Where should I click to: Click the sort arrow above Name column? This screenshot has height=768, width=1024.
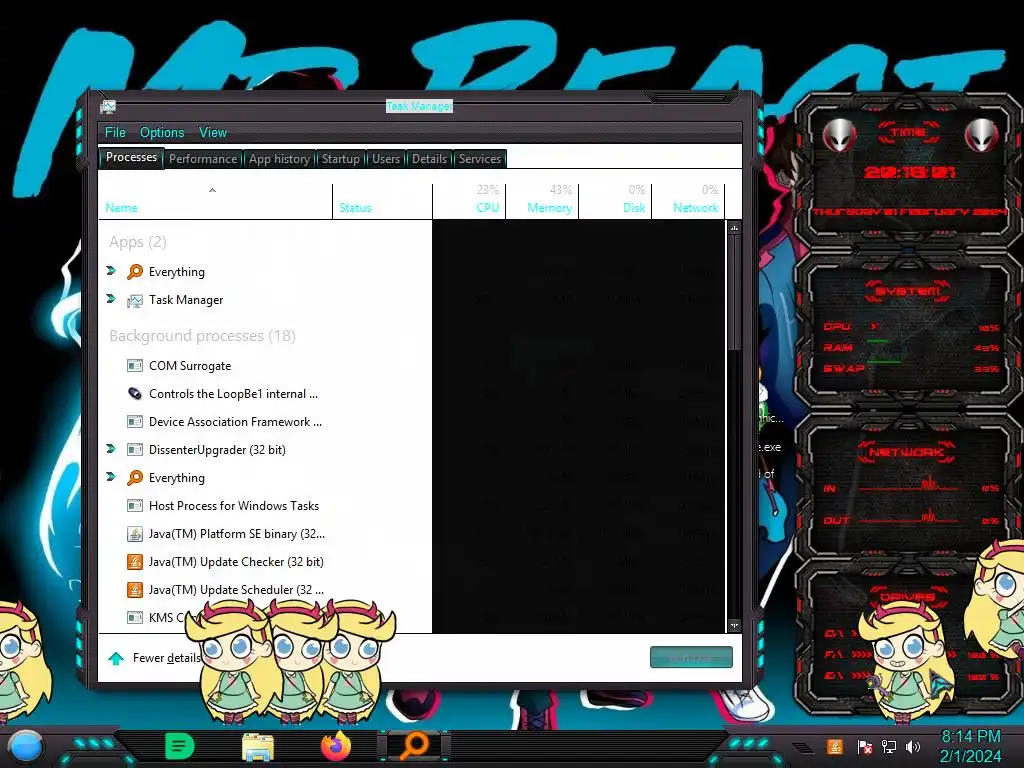click(x=212, y=190)
